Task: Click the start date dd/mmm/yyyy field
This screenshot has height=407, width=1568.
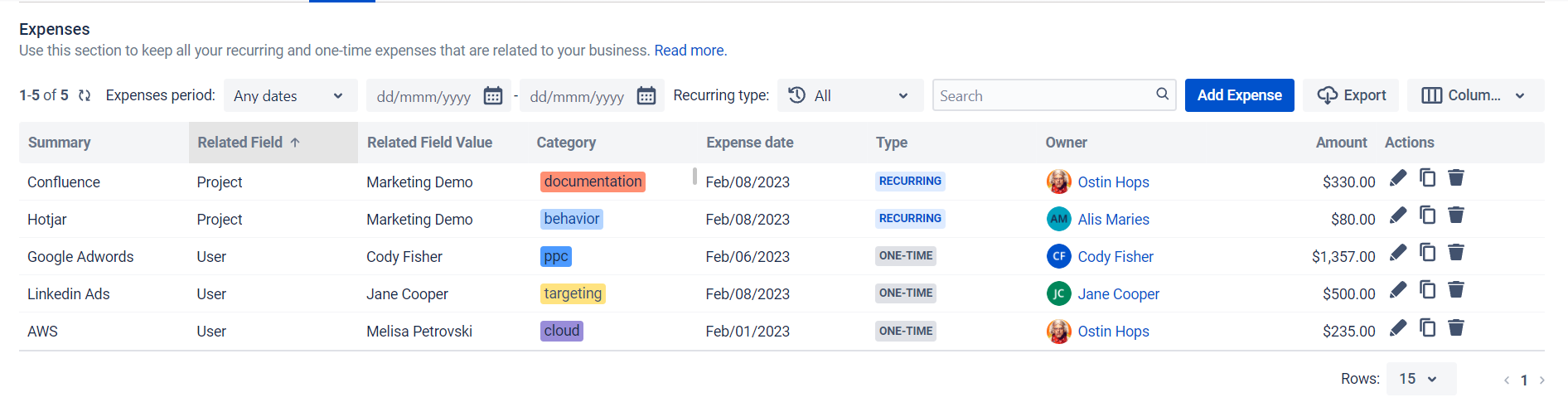Action: [424, 96]
